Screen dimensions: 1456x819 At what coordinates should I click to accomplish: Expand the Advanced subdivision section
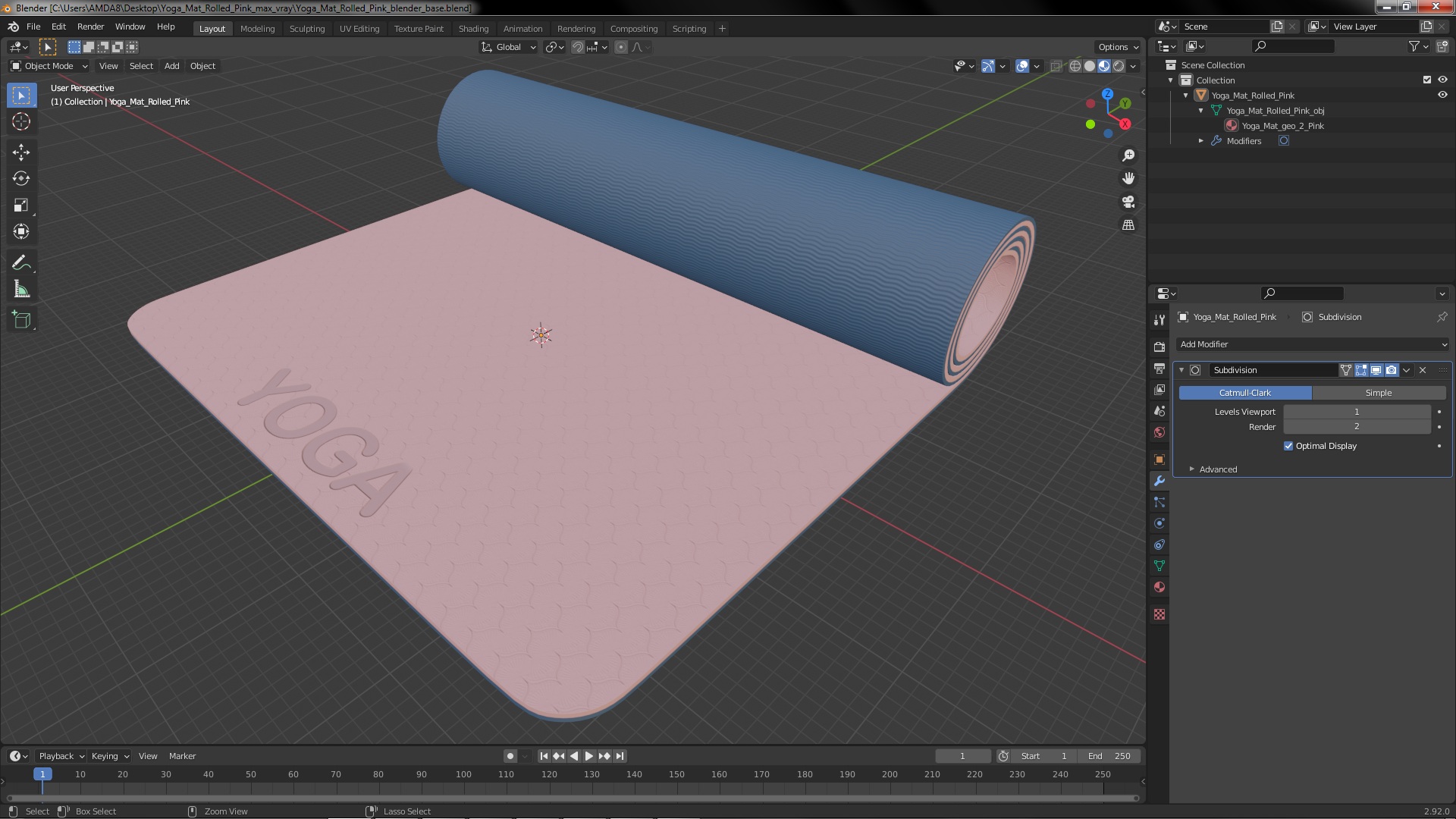pos(1218,469)
